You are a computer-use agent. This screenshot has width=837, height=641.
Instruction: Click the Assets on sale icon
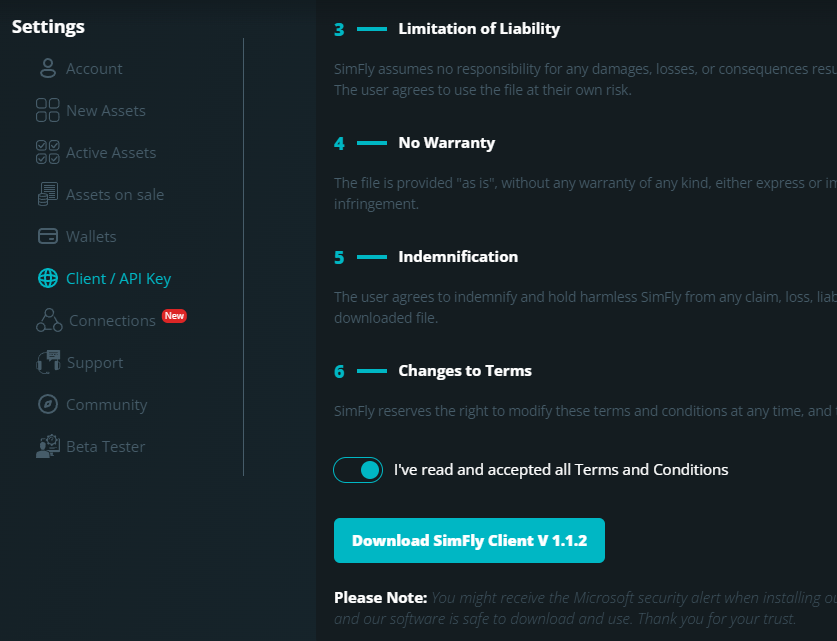pos(47,195)
